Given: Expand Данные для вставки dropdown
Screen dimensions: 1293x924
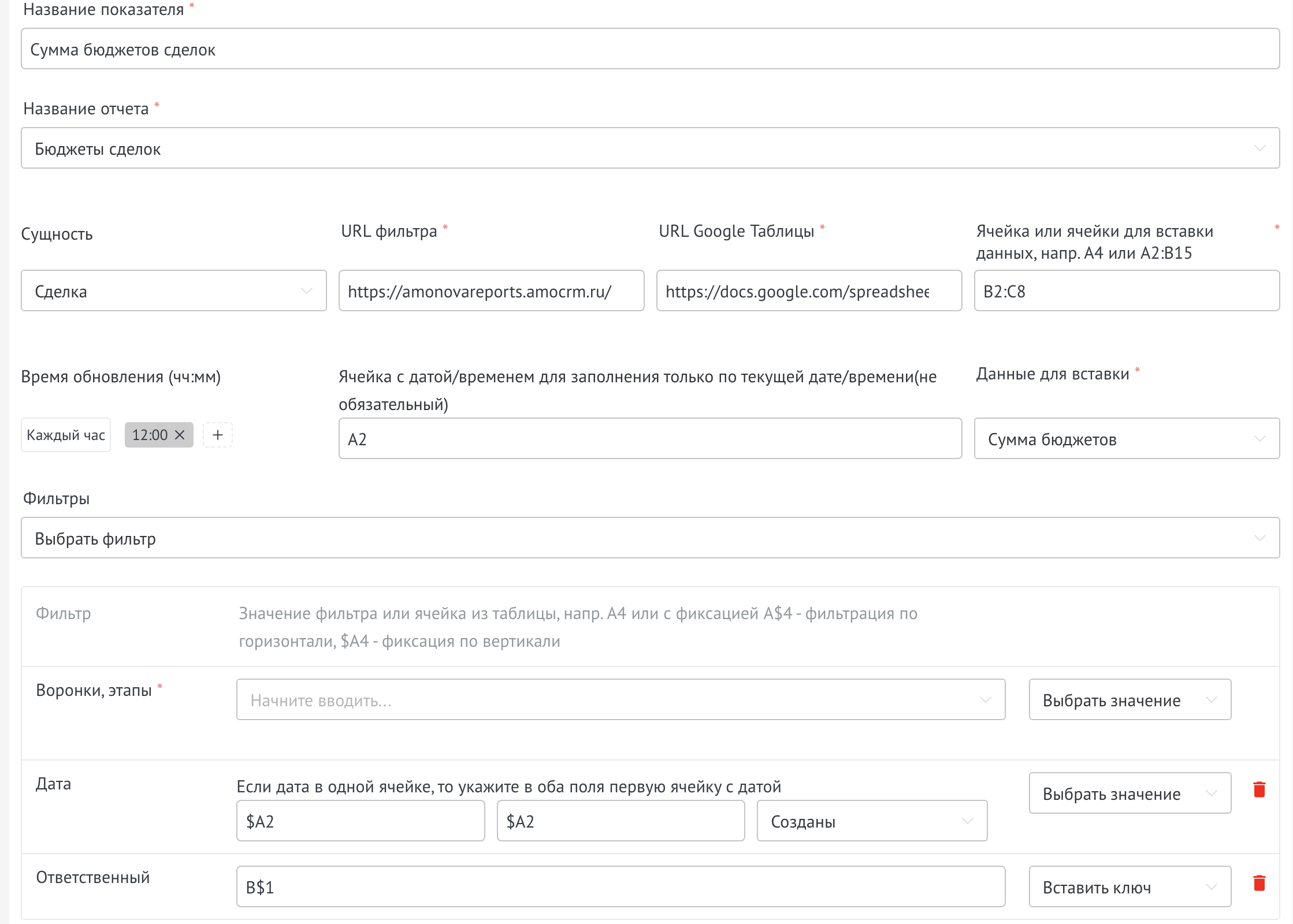Looking at the screenshot, I should tap(1127, 439).
